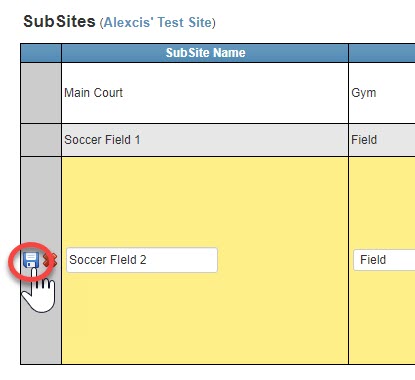Click yellow empty area above the Field input
This screenshot has height=380, width=415.
[382, 202]
